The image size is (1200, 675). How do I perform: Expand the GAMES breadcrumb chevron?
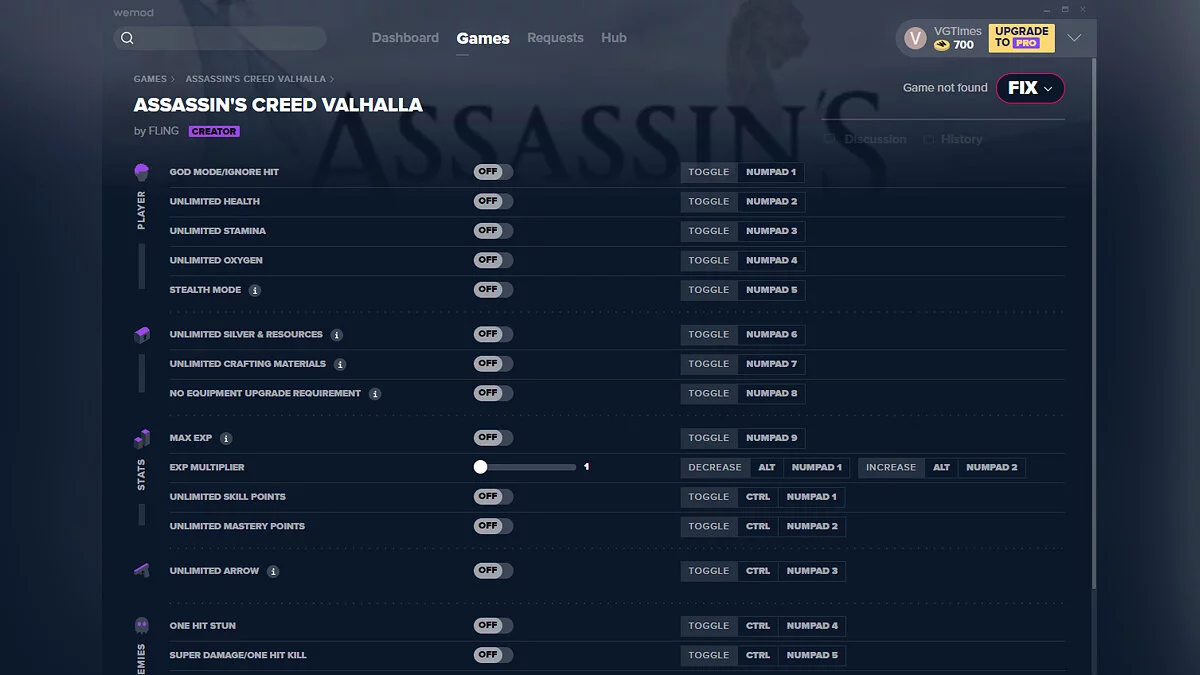(x=173, y=79)
